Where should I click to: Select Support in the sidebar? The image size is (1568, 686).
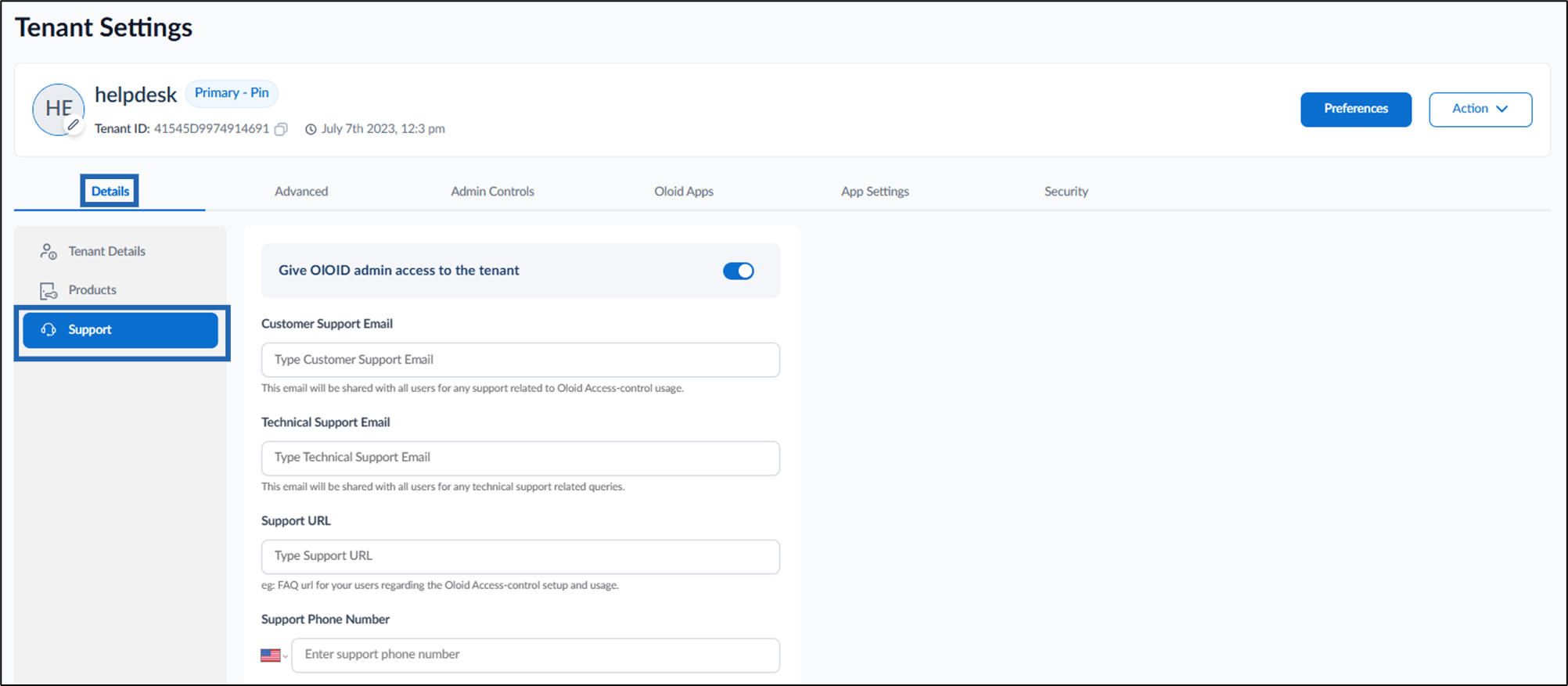[x=120, y=330]
